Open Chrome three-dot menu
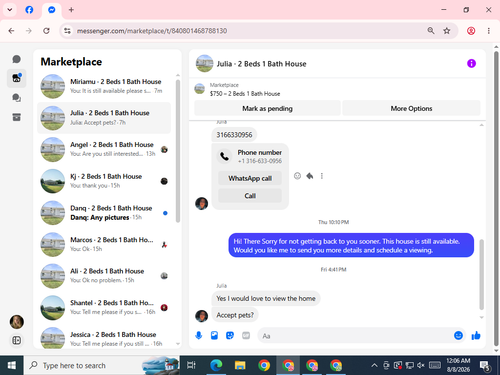The height and width of the screenshot is (375, 500). point(489,31)
